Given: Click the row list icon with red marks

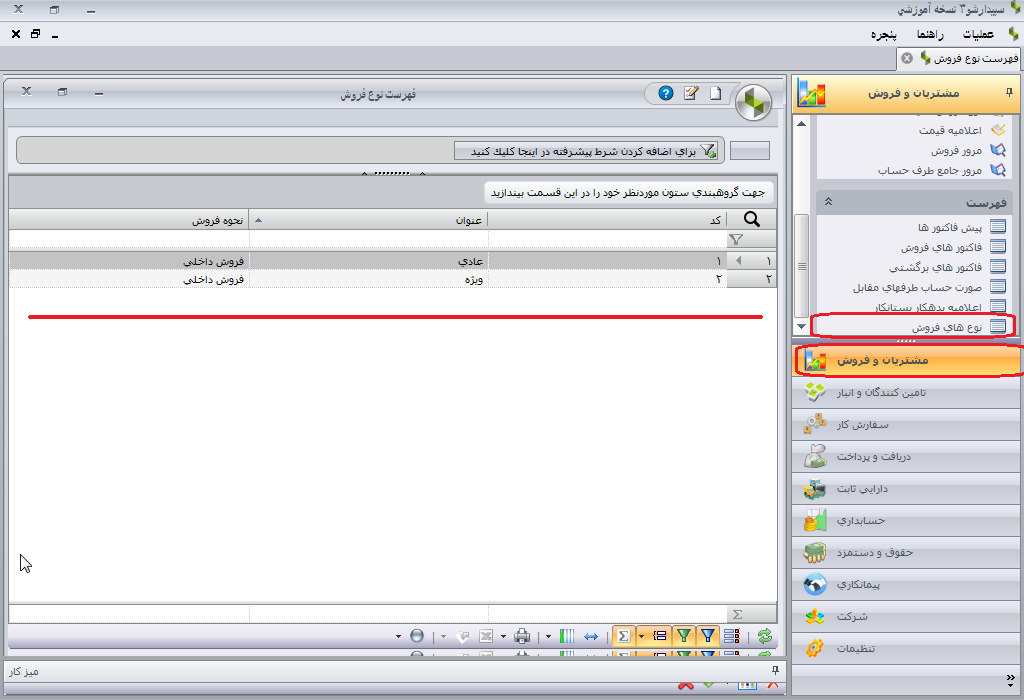Looking at the screenshot, I should pos(732,635).
